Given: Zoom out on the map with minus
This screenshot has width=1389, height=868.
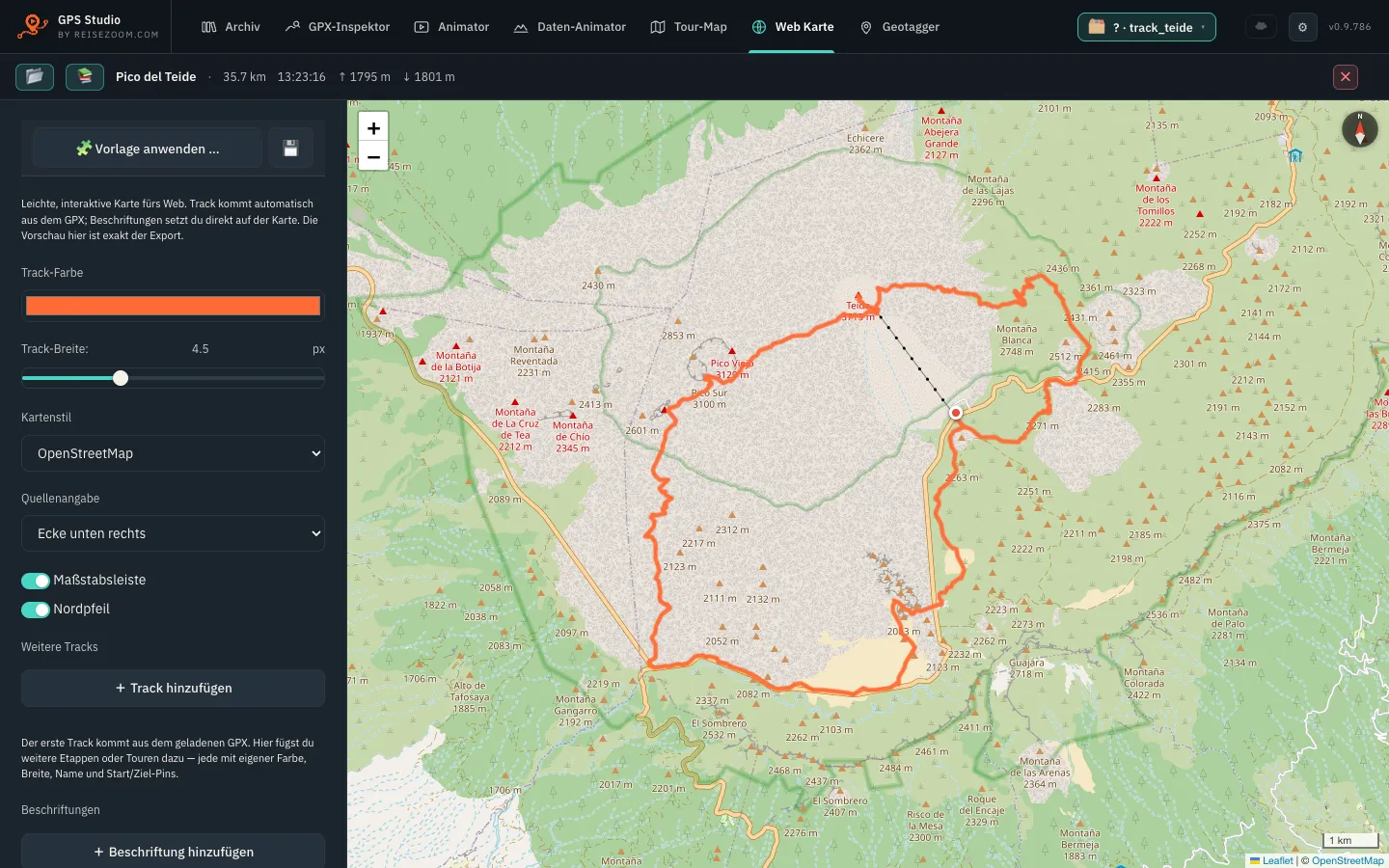Looking at the screenshot, I should coord(373,156).
